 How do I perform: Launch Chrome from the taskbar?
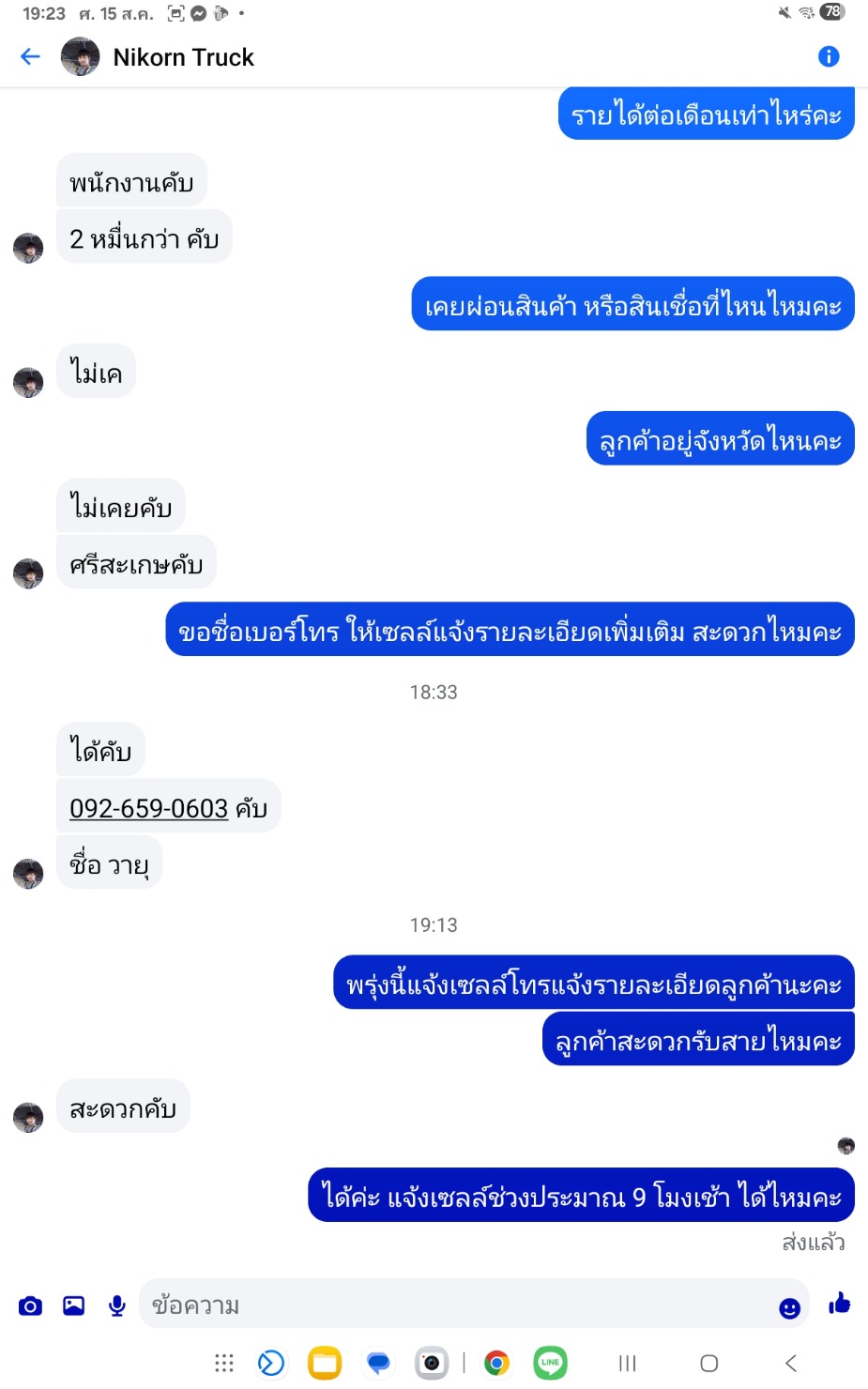[496, 1363]
